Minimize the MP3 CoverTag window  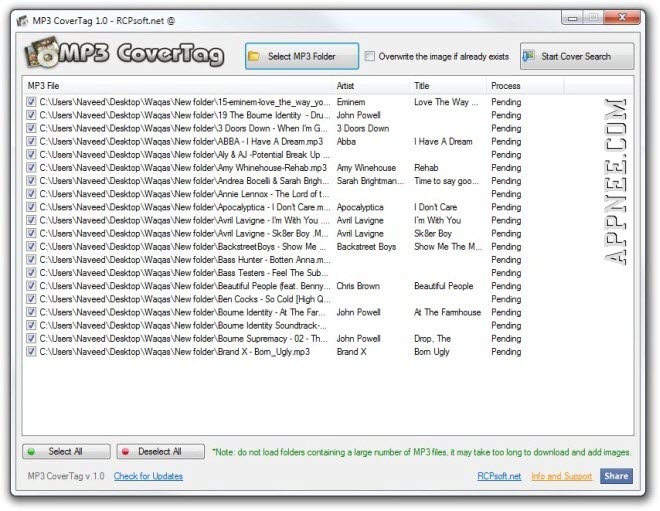tap(572, 18)
